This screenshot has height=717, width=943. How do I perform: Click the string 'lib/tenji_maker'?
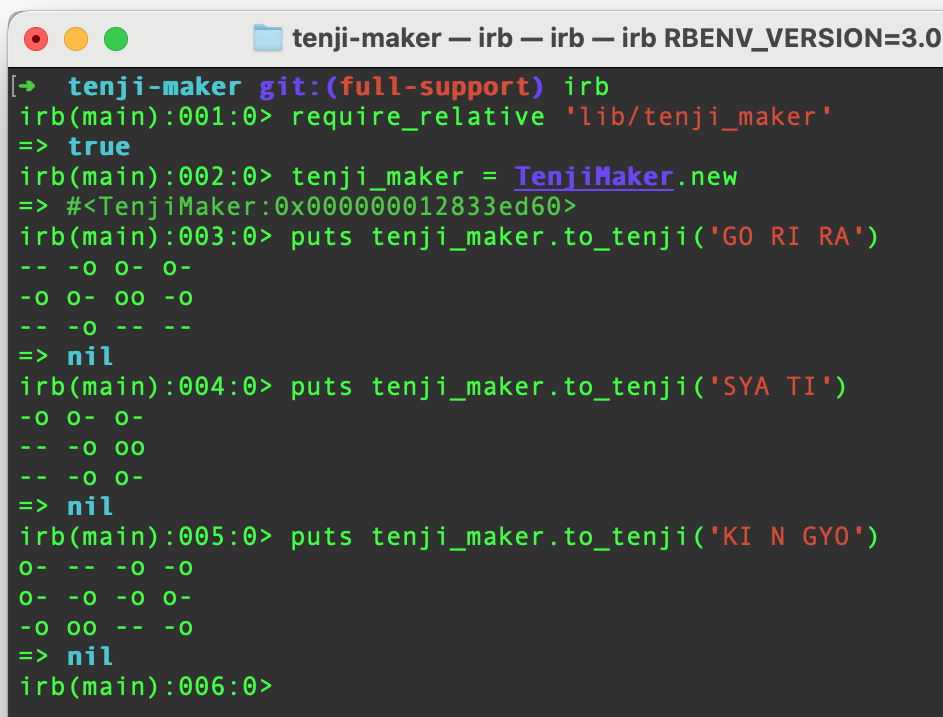698,117
